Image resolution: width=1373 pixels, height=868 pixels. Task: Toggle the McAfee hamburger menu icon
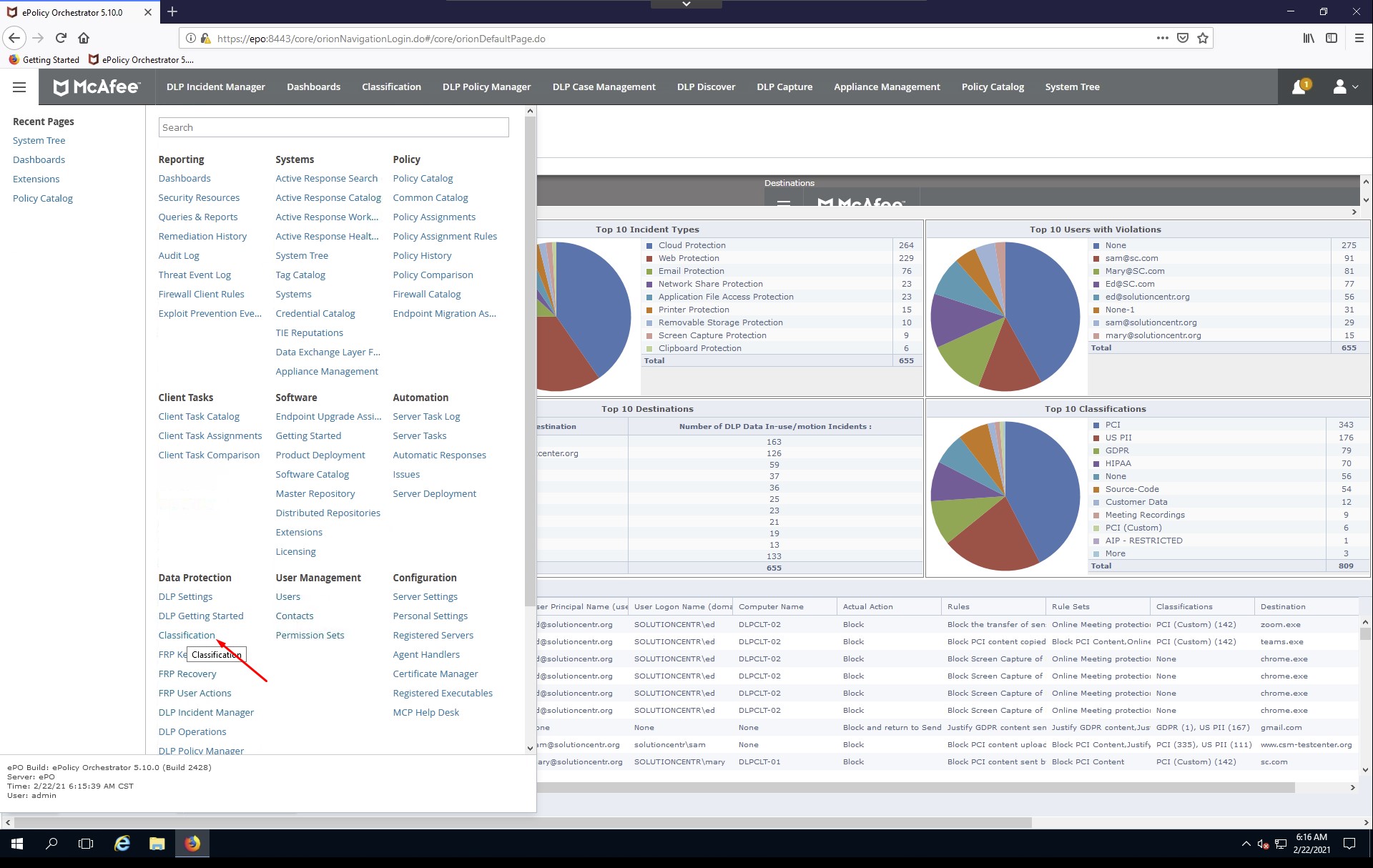tap(19, 87)
